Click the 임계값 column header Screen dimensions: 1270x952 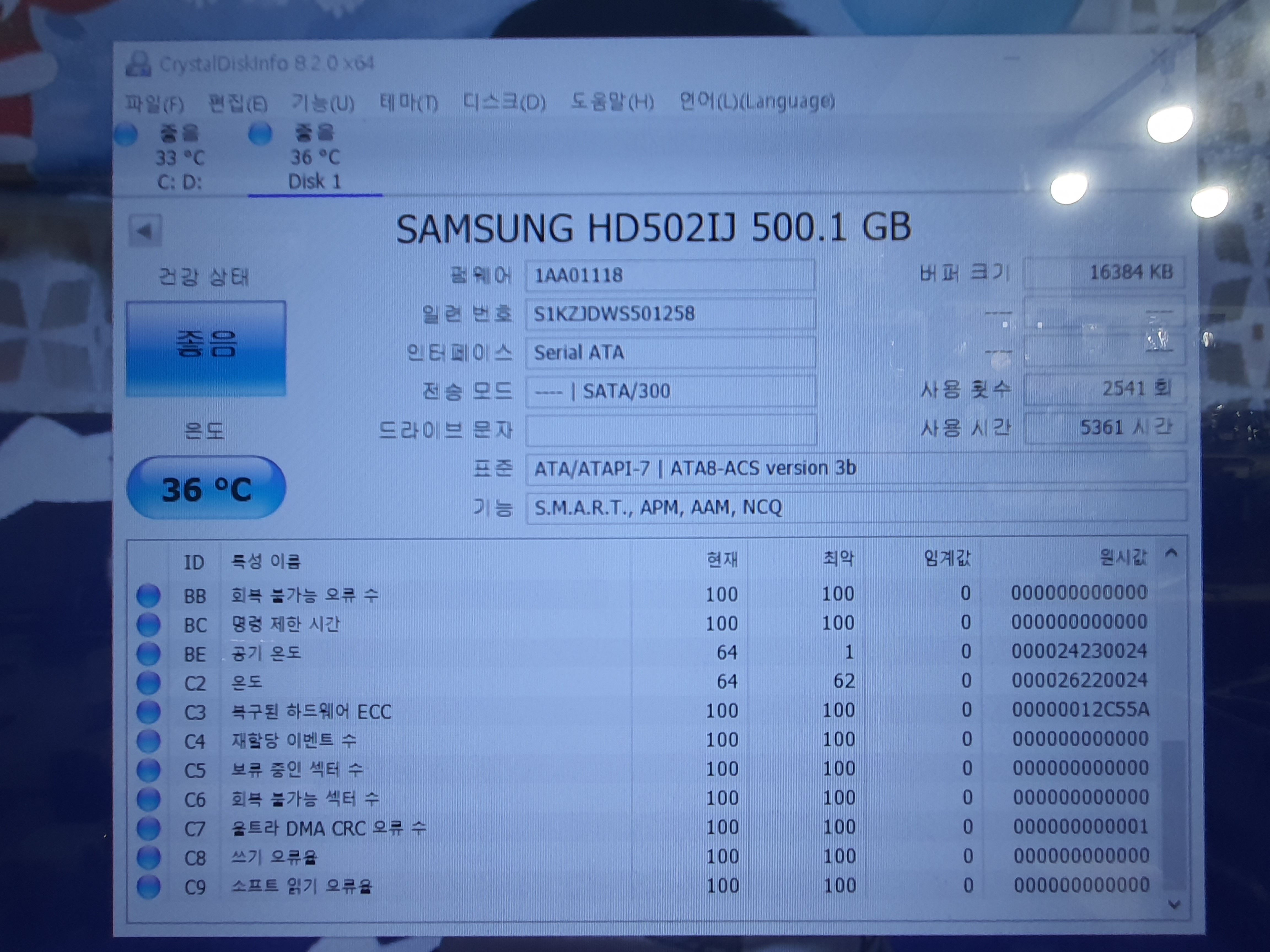point(922,558)
